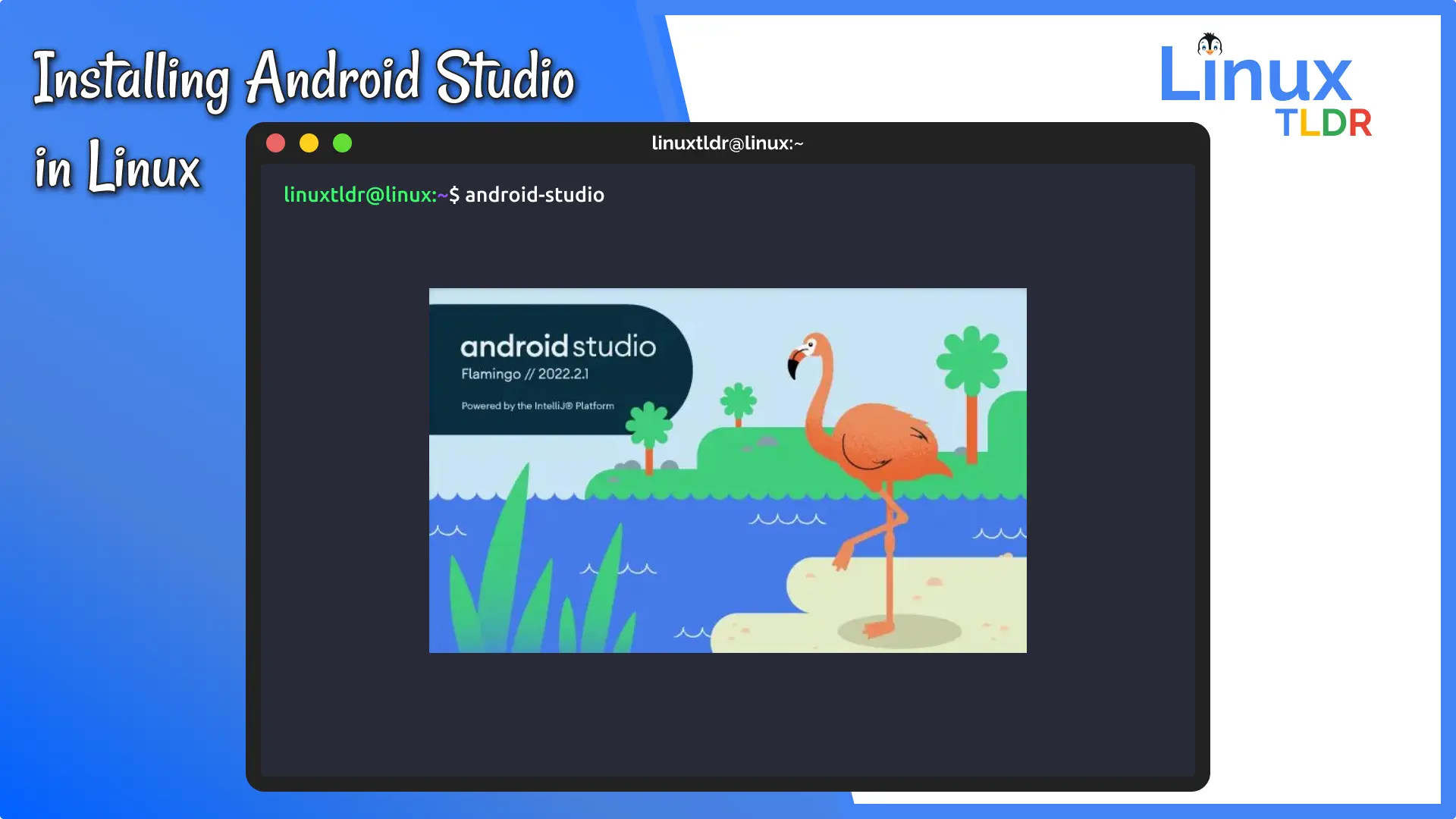Click the android studio logo text
This screenshot has width=1456, height=819.
coord(557,347)
